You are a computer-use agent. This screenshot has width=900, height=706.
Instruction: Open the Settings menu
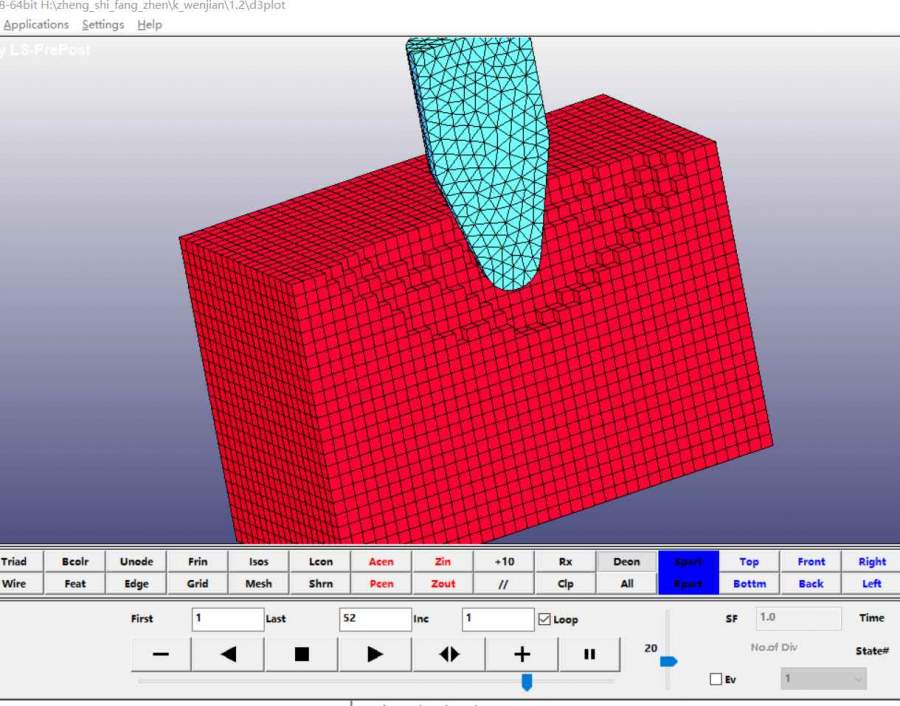pos(103,25)
